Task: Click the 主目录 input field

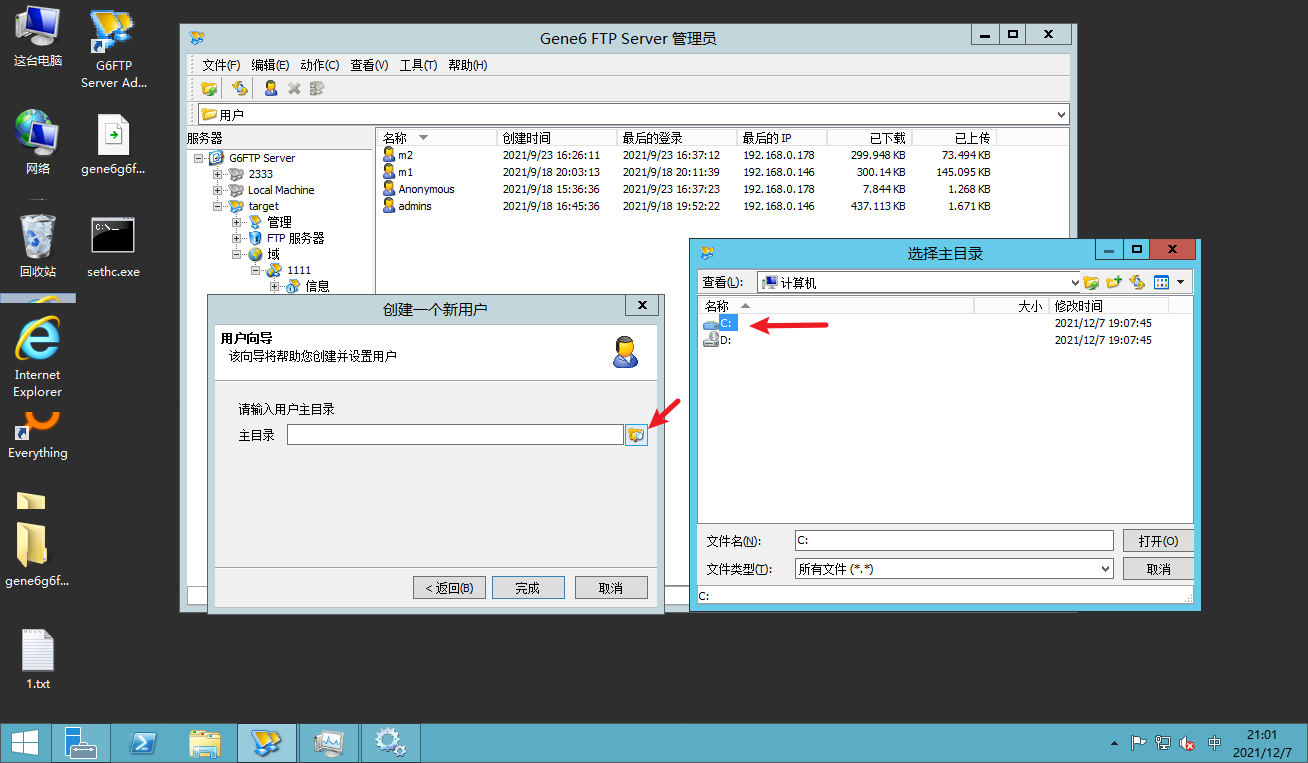Action: (455, 435)
